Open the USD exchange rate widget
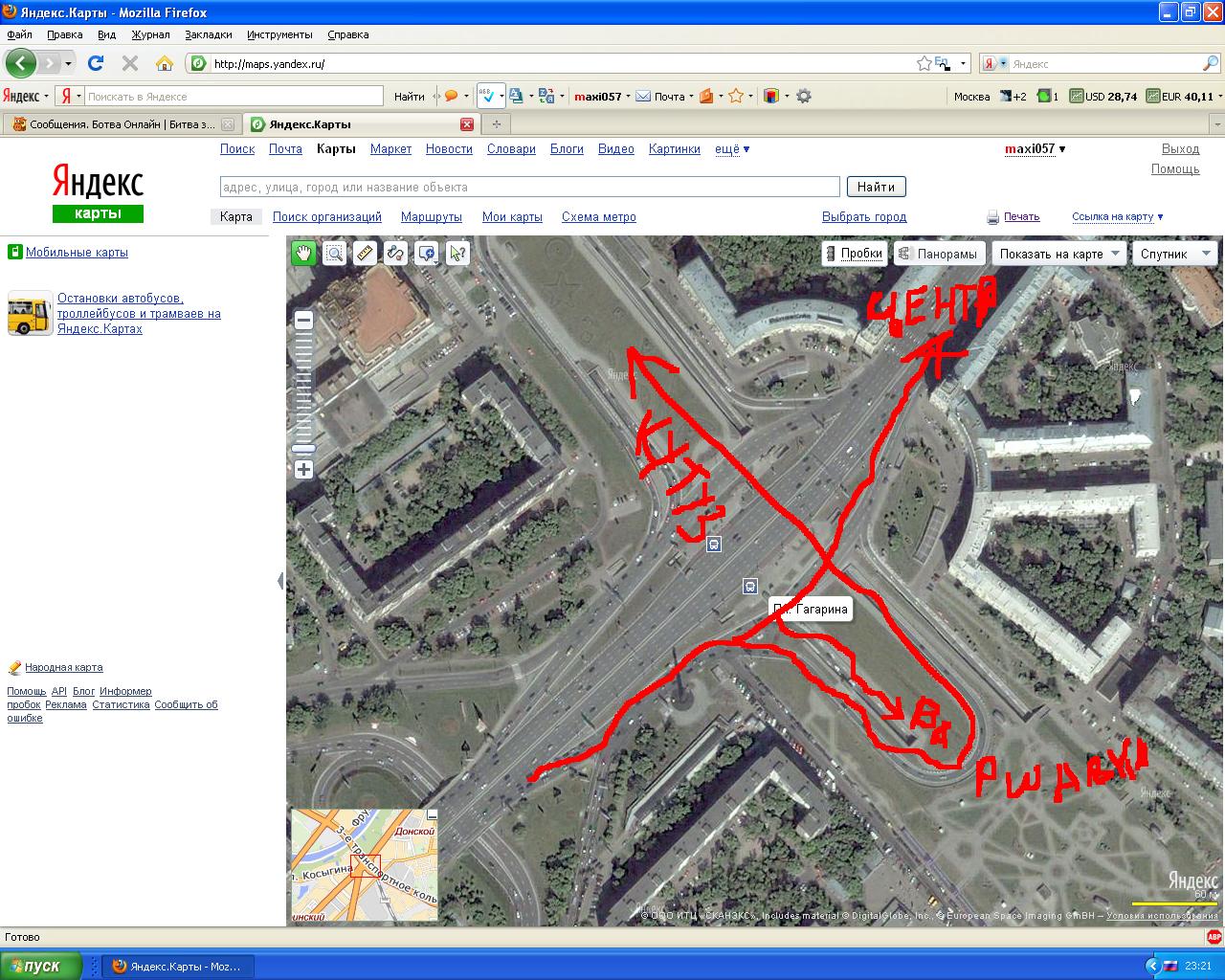The height and width of the screenshot is (980, 1225). tap(1103, 97)
